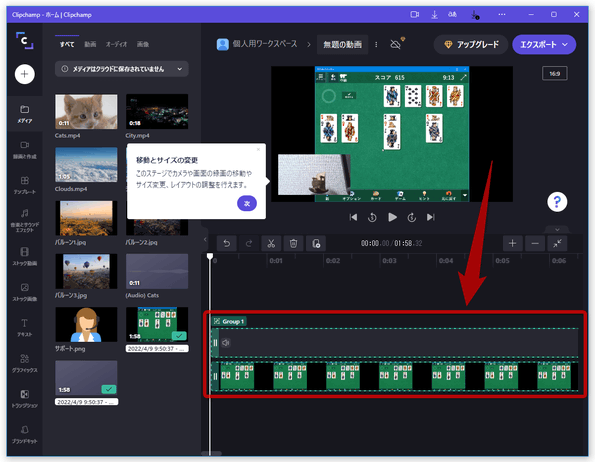Image resolution: width=595 pixels, height=462 pixels.
Task: Split clip with scissors tool
Action: coord(271,244)
